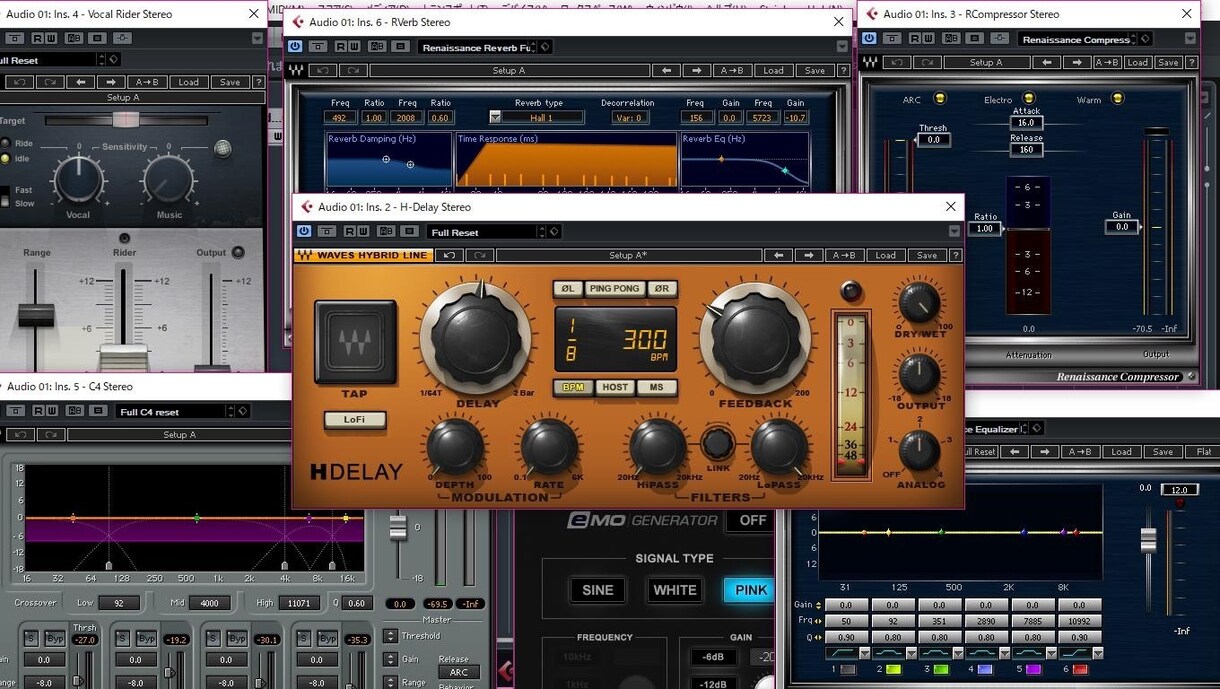The height and width of the screenshot is (689, 1220).
Task: Click the RATE modulation knob
Action: tap(549, 447)
